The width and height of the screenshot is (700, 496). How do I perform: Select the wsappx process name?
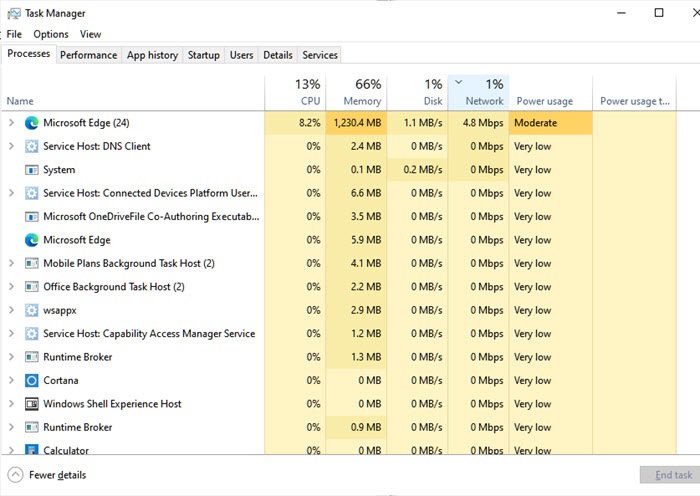coord(60,310)
